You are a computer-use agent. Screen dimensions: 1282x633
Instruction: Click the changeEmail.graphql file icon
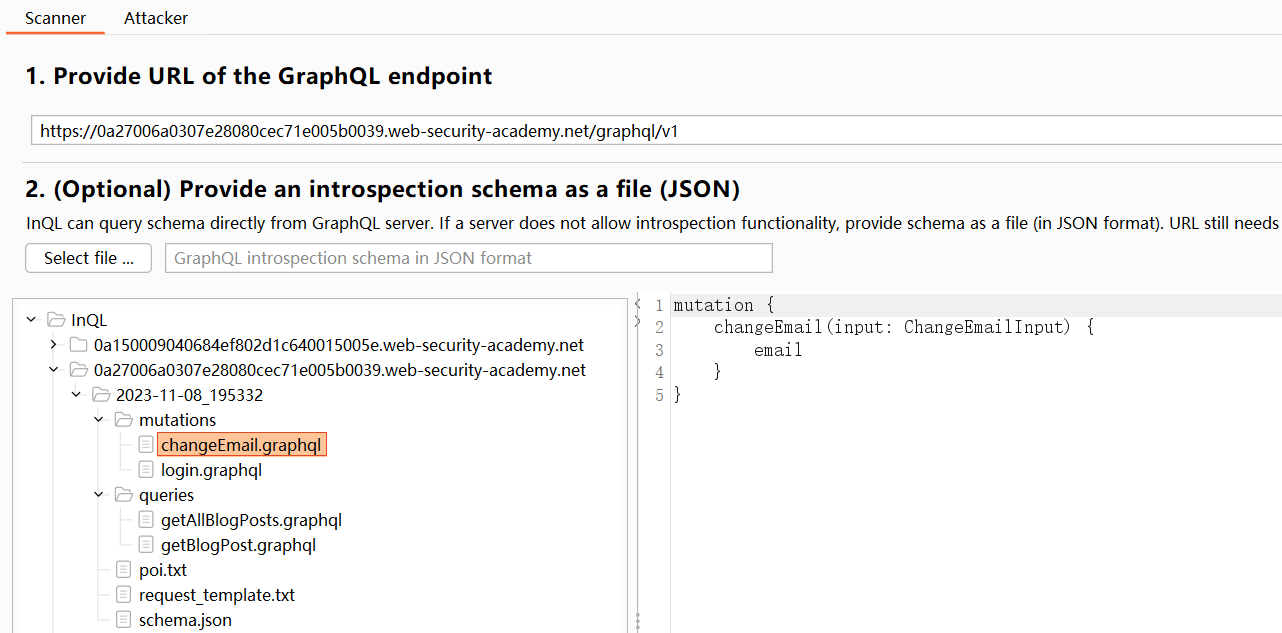pos(146,445)
